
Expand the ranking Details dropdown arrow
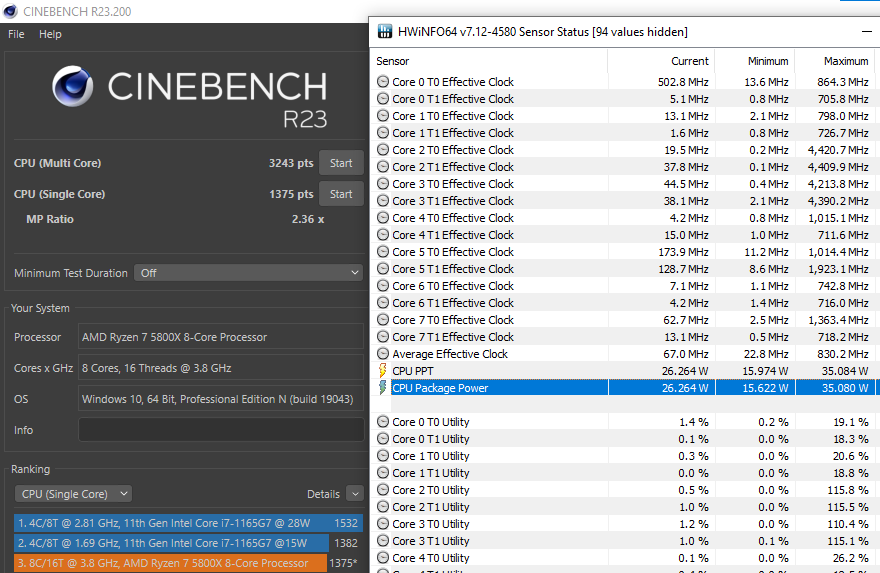point(355,494)
